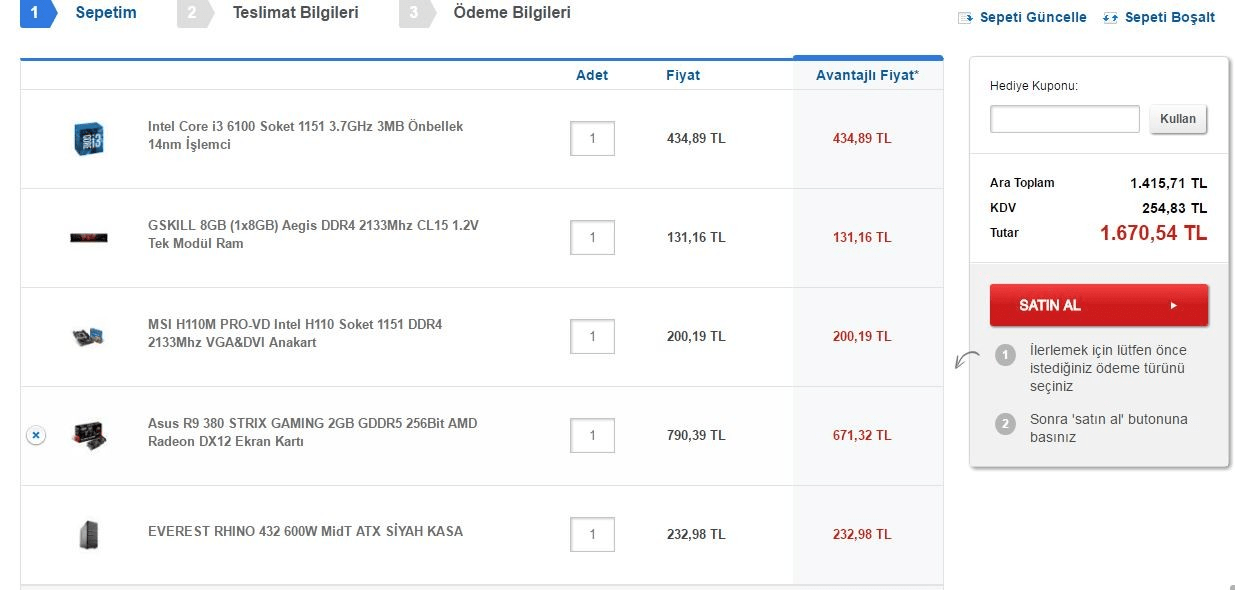Click the quantity box for GSKILL RAM
The image size is (1235, 590).
592,237
